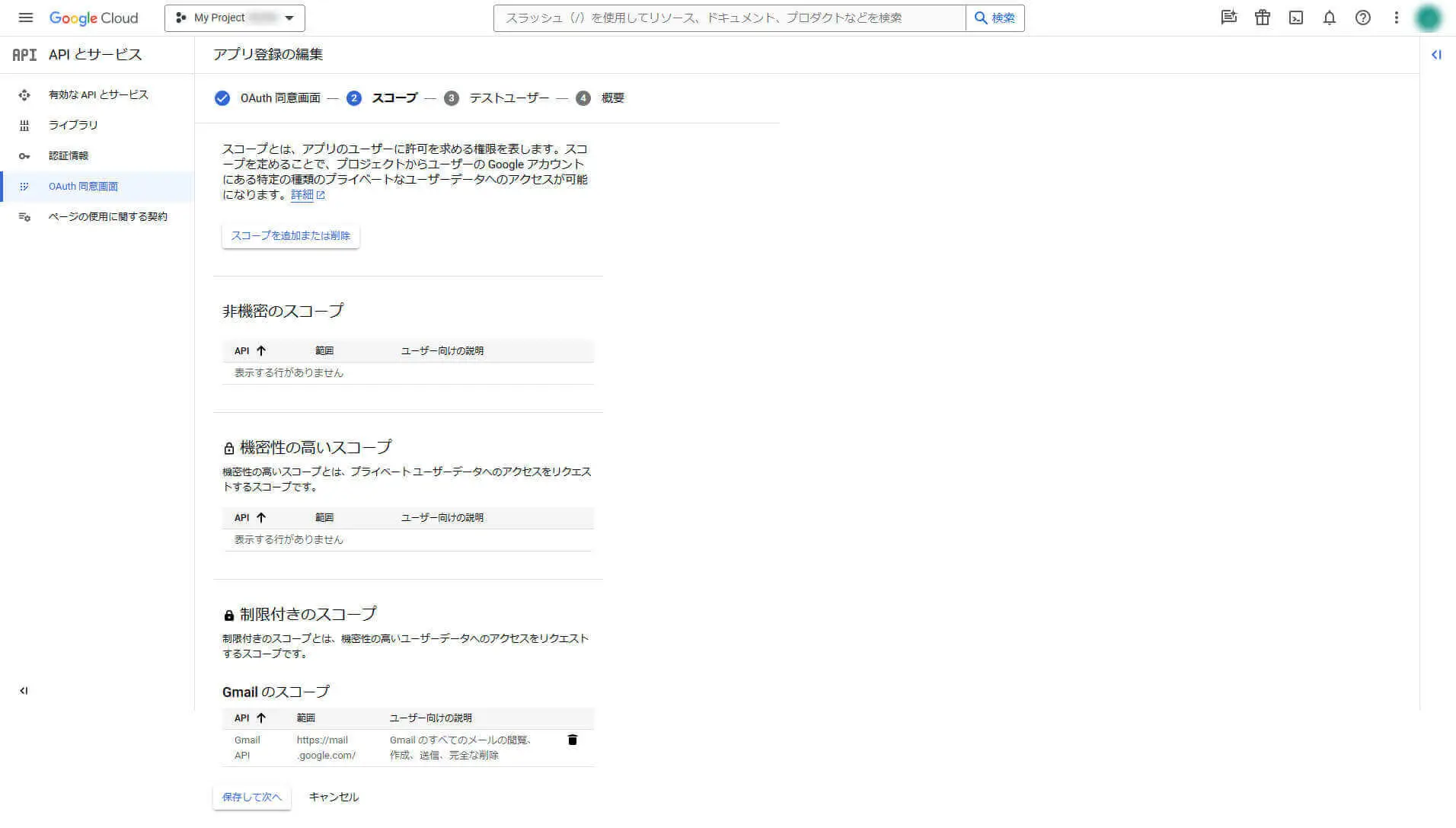1456x828 pixels.
Task: Toggle the right side panel arrow
Action: point(1436,55)
